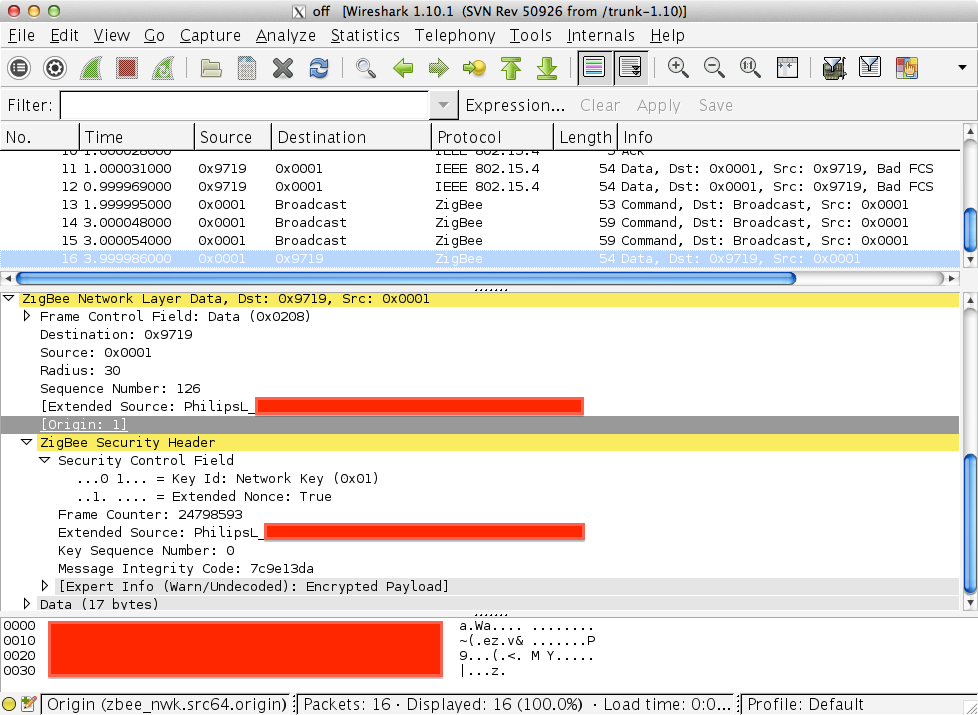Collapse ZigBee Network Layer Data tree
Image resolution: width=978 pixels, height=715 pixels.
(9, 299)
